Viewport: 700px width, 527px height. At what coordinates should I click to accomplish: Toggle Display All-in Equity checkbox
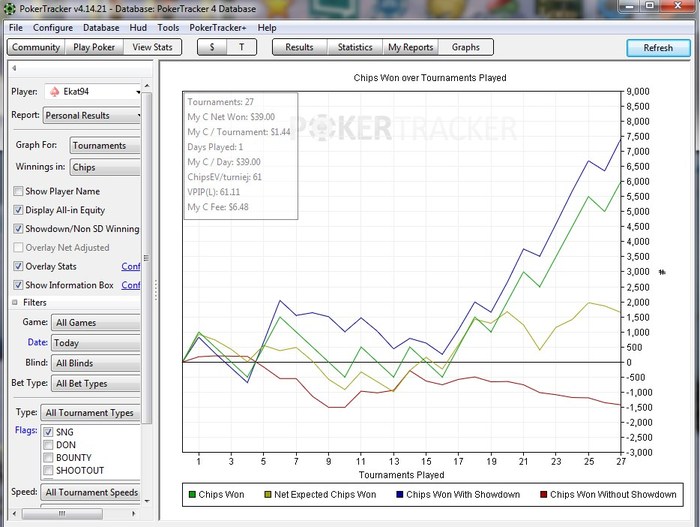(18, 210)
